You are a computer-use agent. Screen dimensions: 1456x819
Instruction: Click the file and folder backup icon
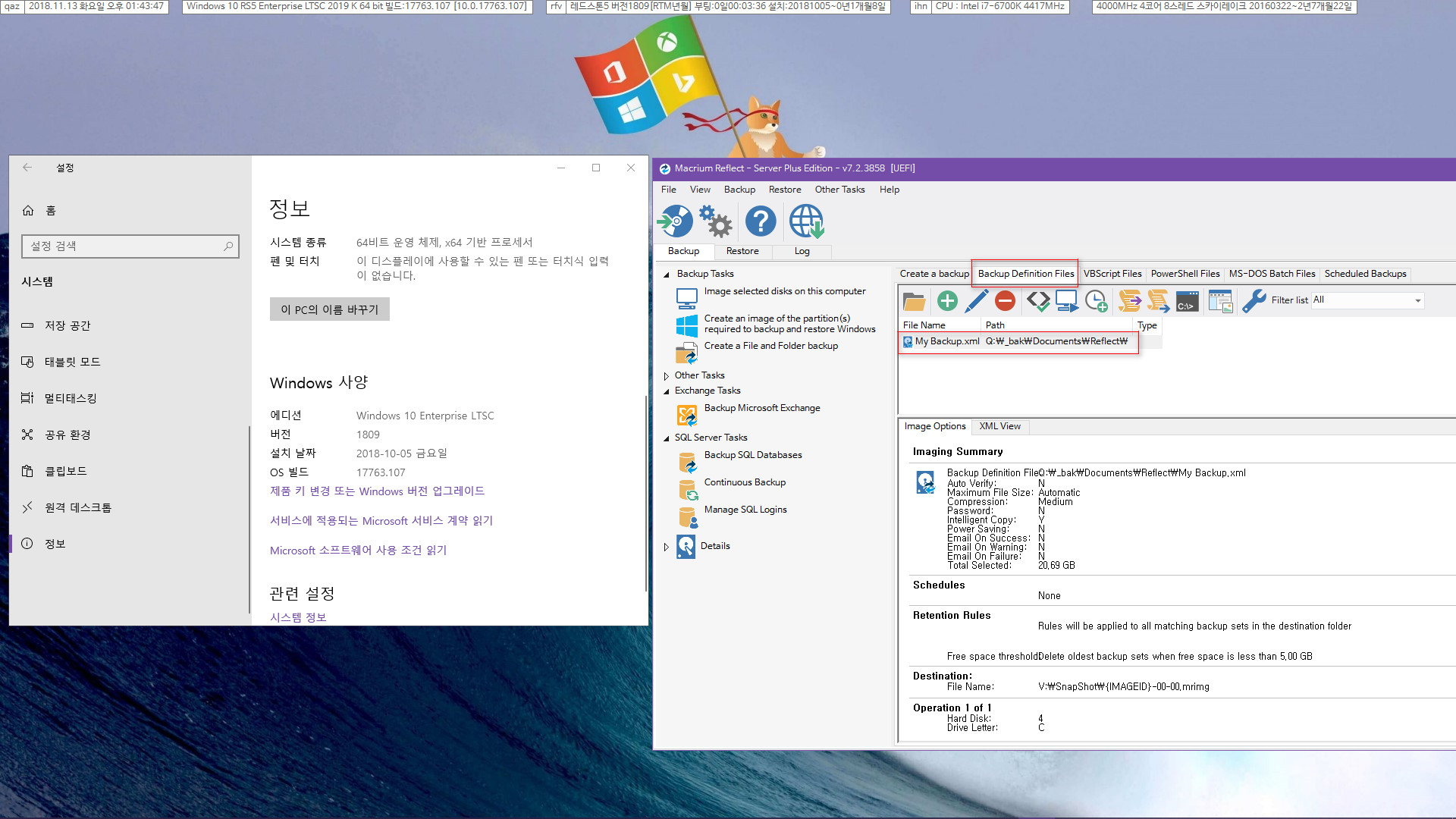[686, 353]
